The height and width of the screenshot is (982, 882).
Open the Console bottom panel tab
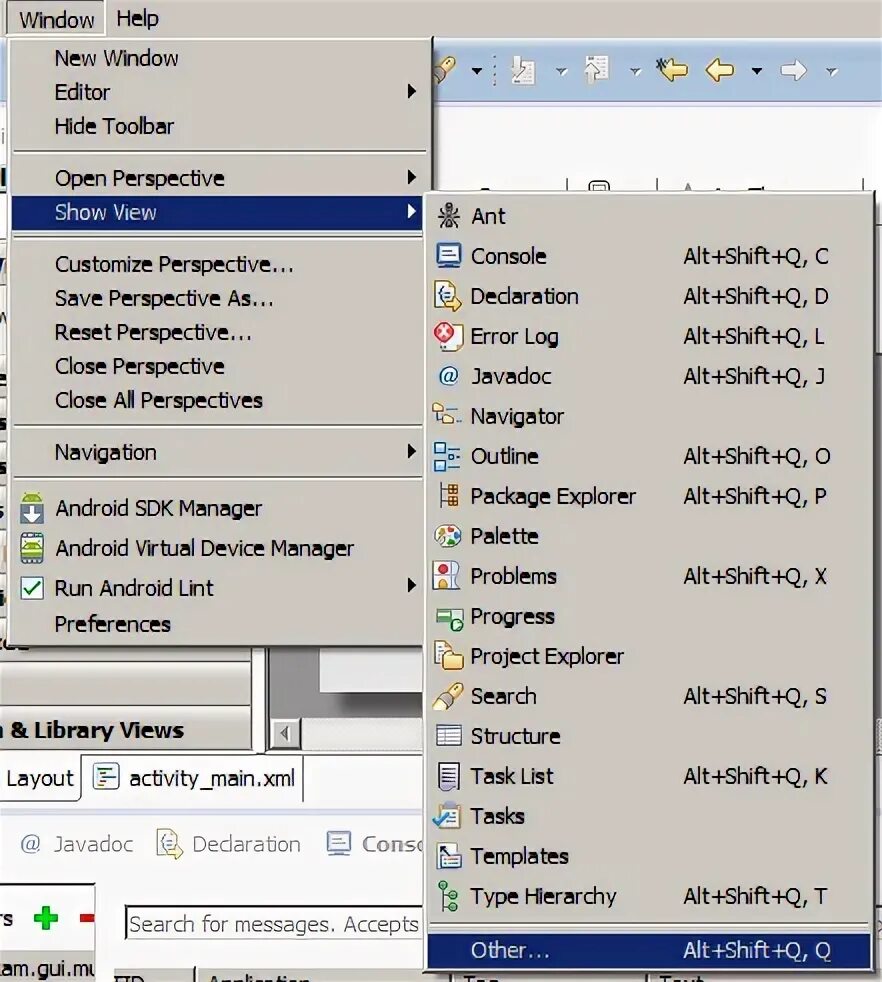coord(374,844)
